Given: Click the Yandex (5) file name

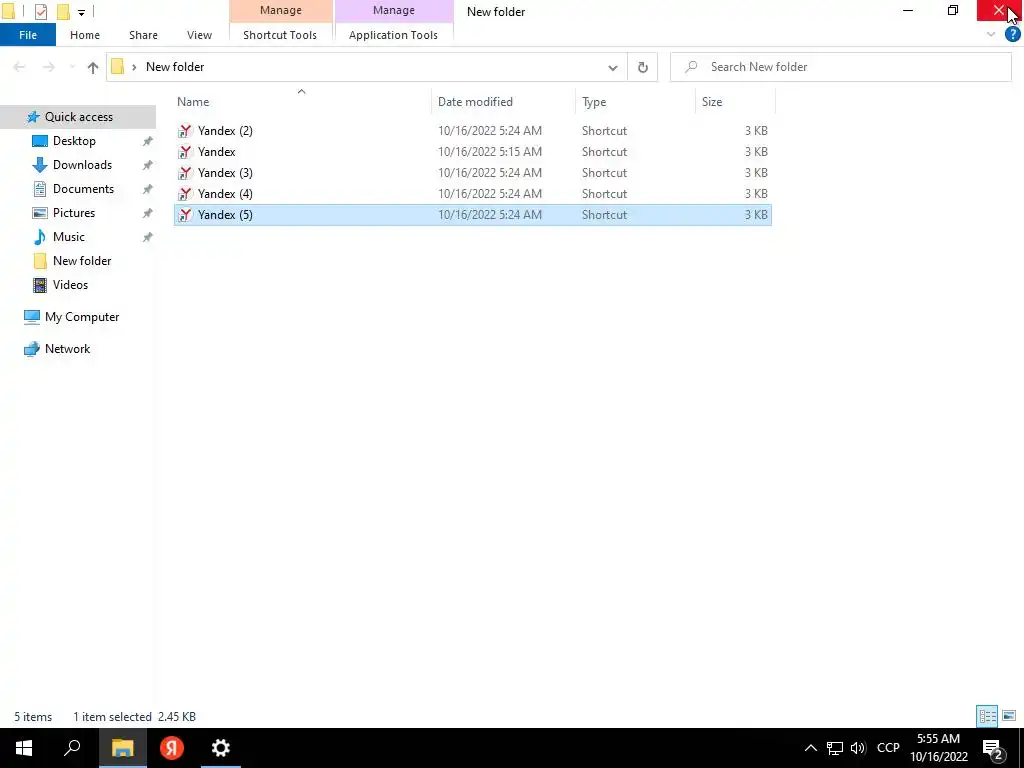Looking at the screenshot, I should (225, 215).
